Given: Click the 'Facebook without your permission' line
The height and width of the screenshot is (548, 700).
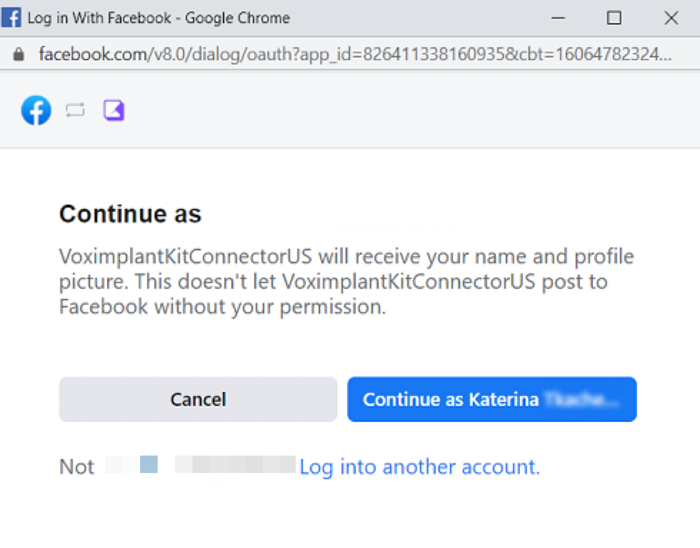Looking at the screenshot, I should (x=222, y=307).
